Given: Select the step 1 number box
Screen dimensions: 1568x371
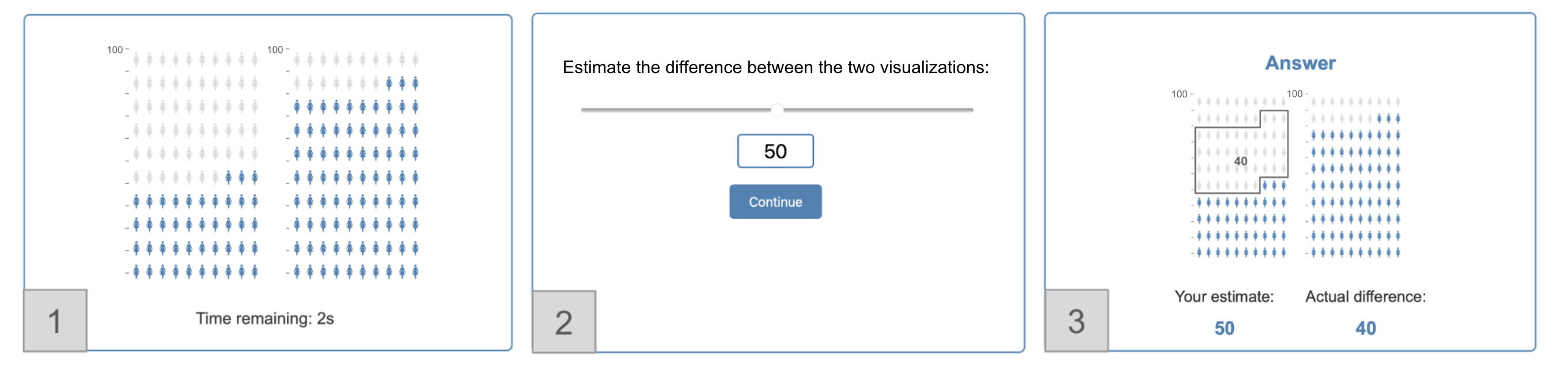Looking at the screenshot, I should [55, 320].
